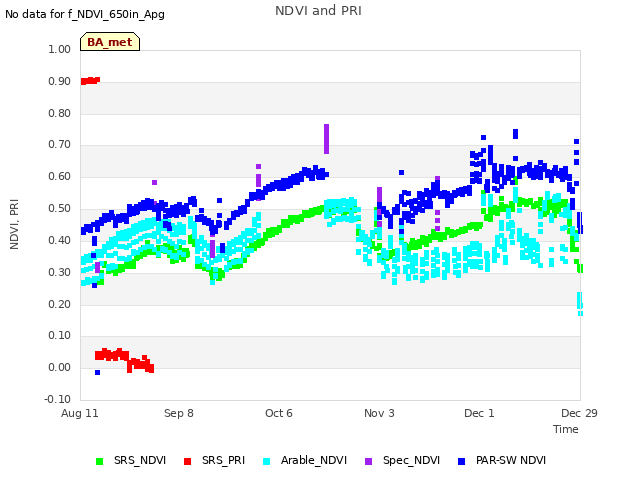Viewport: 640px width, 480px height.
Task: Click the 0.00 y-axis label
Action: (60, 367)
